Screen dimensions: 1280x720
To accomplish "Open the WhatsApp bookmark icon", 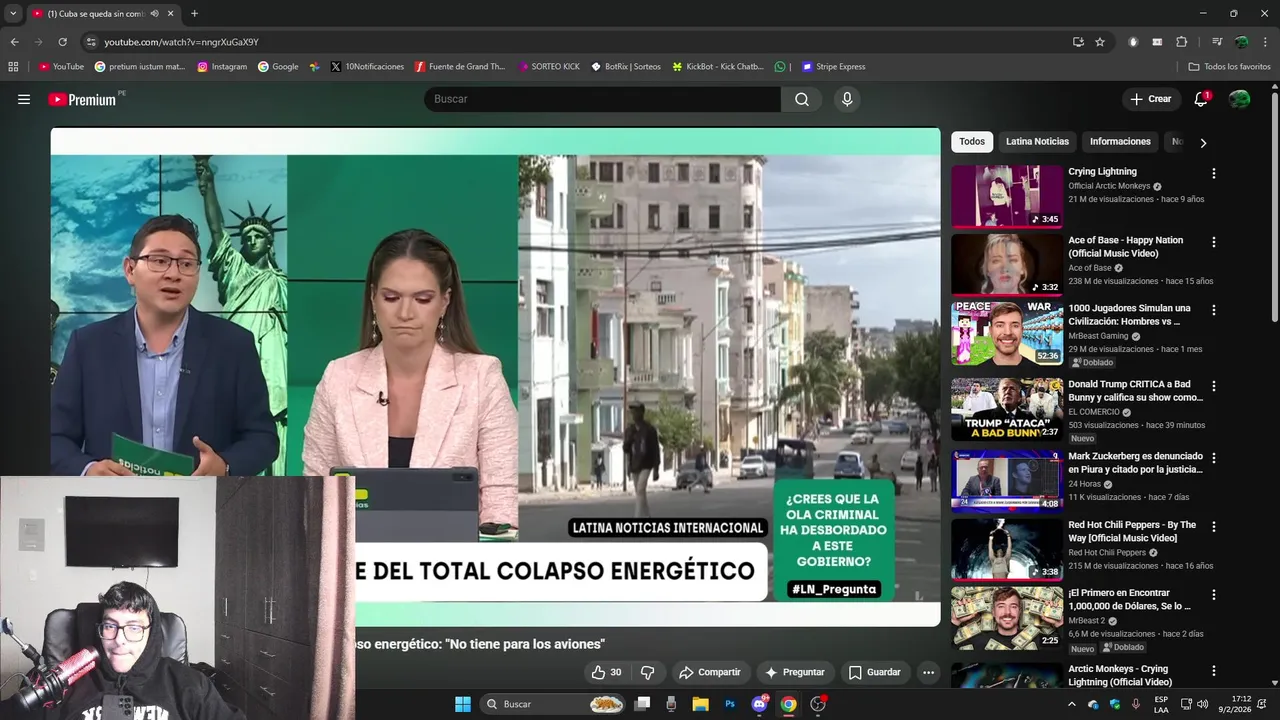I will click(x=780, y=67).
